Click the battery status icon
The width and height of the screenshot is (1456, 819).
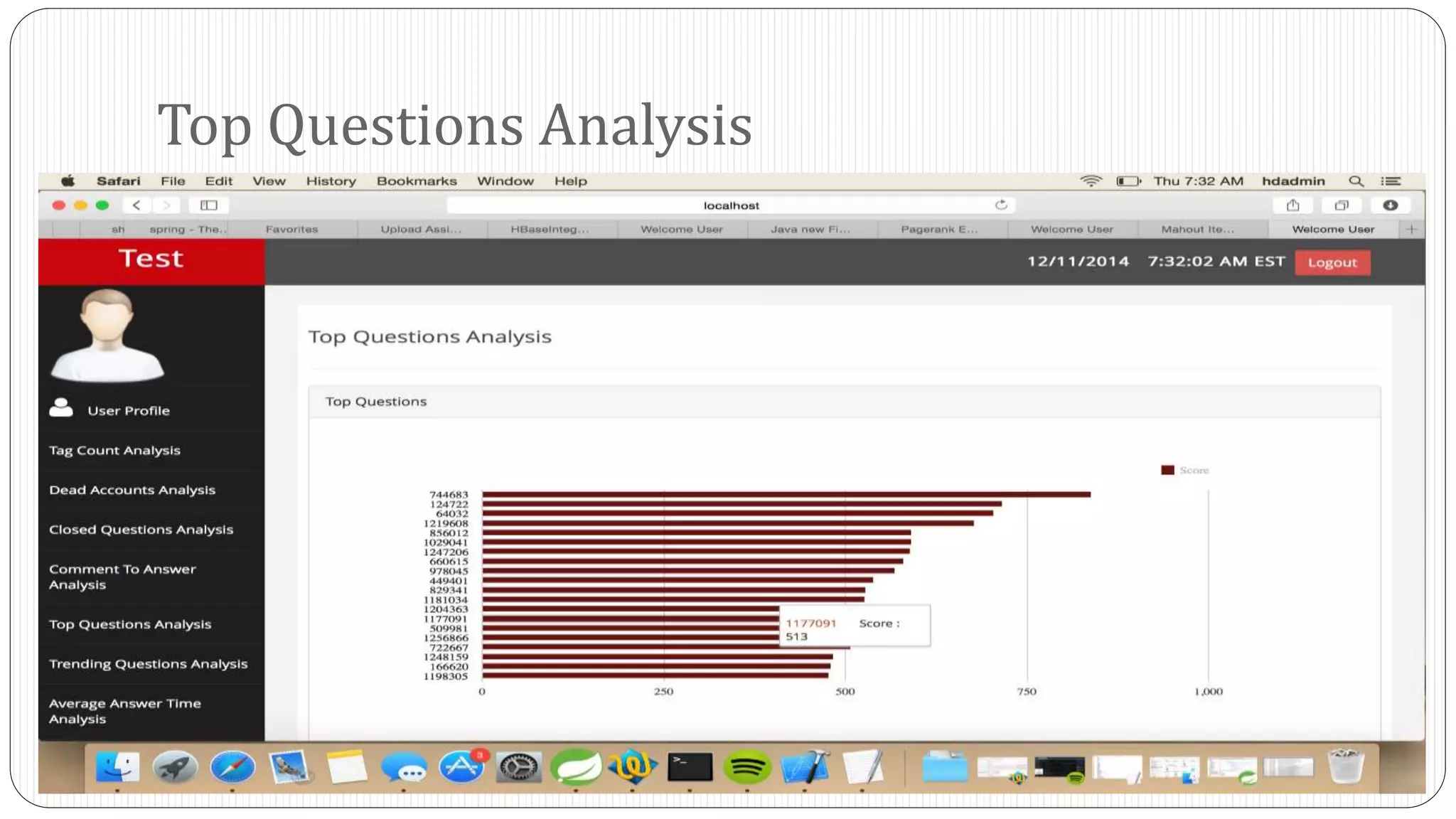(1128, 181)
